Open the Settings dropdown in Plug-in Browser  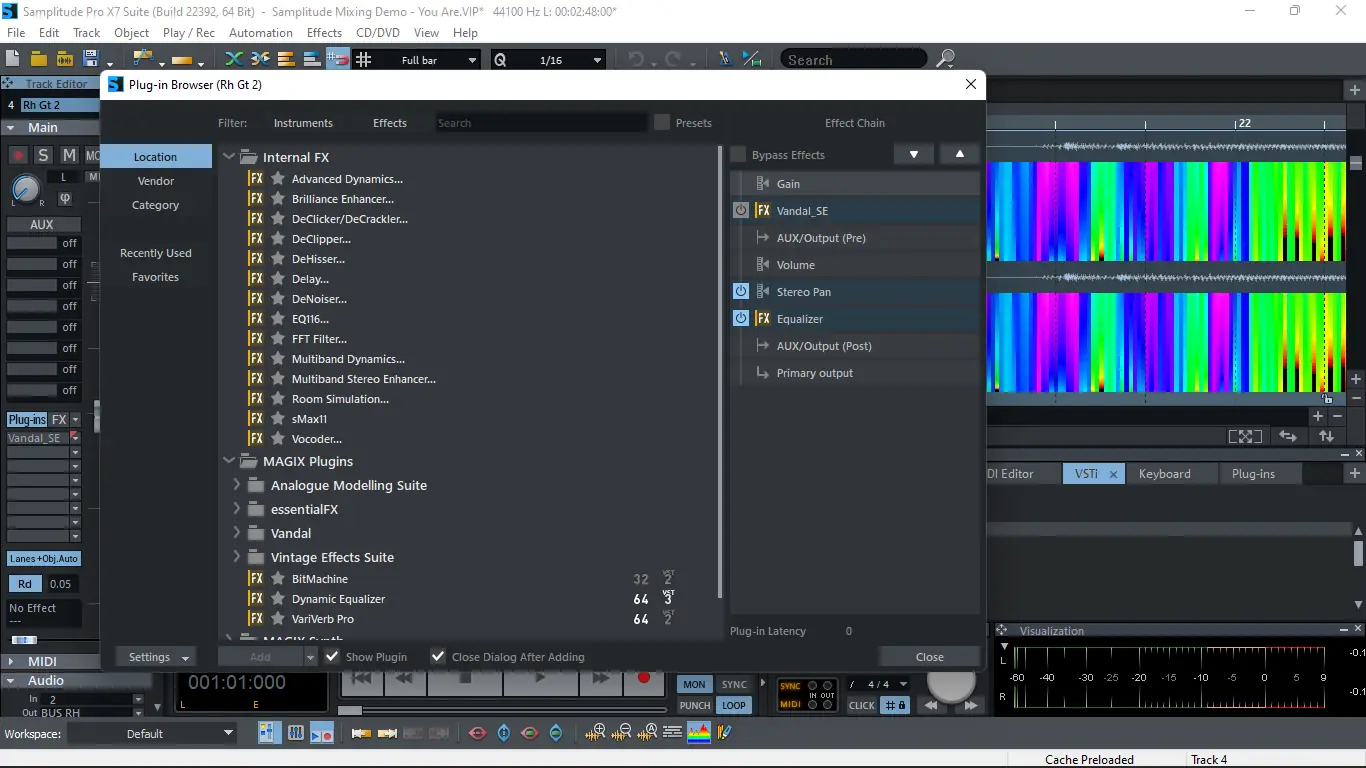coord(158,657)
